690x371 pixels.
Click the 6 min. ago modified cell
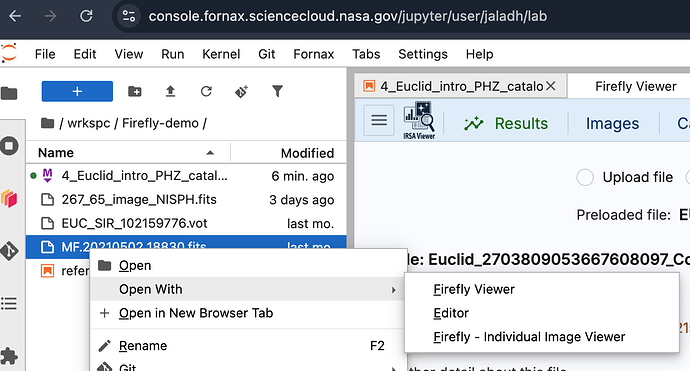(302, 176)
